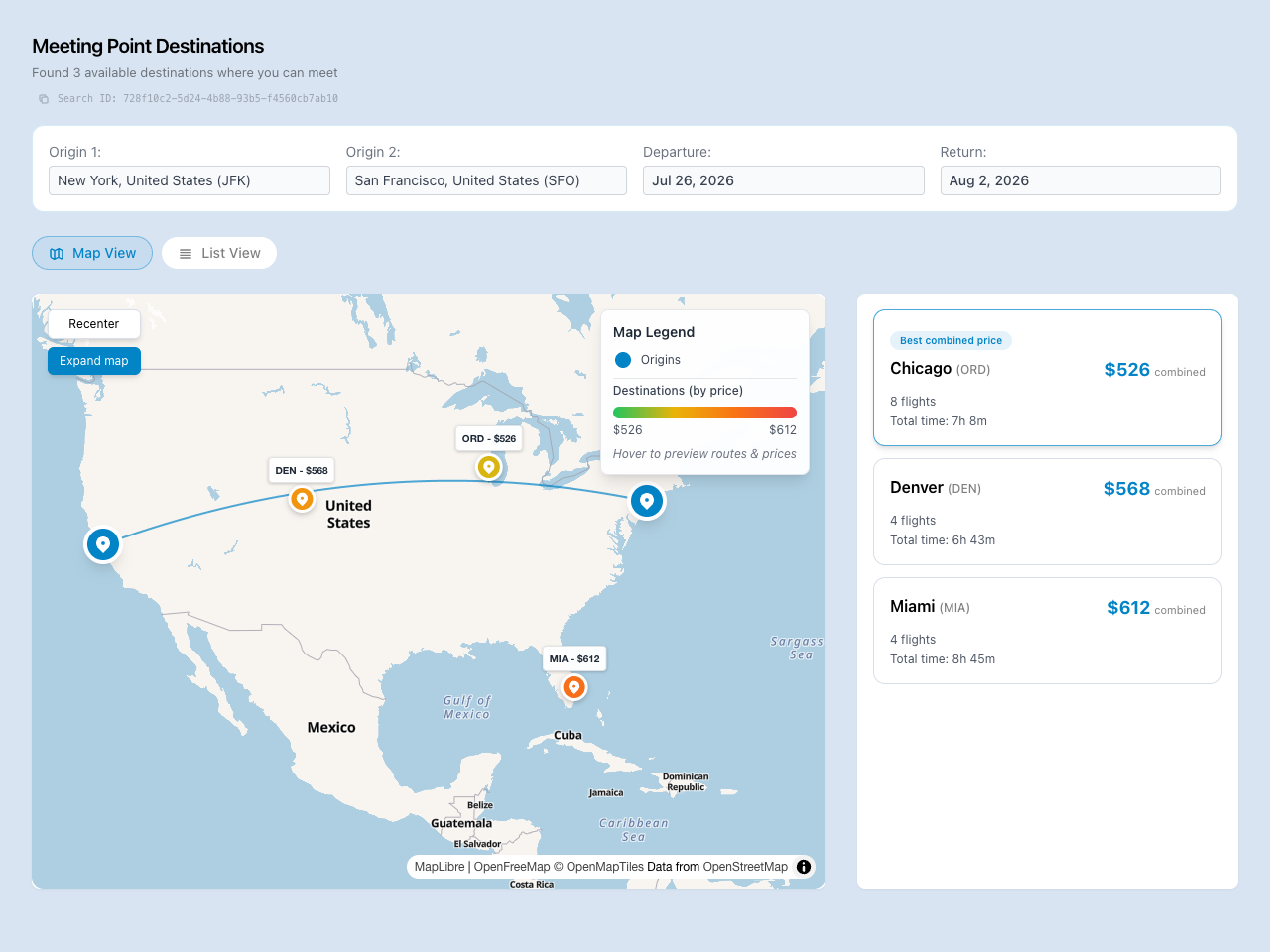Image resolution: width=1270 pixels, height=952 pixels.
Task: Open the OpenStreetMap link
Action: pos(745,867)
